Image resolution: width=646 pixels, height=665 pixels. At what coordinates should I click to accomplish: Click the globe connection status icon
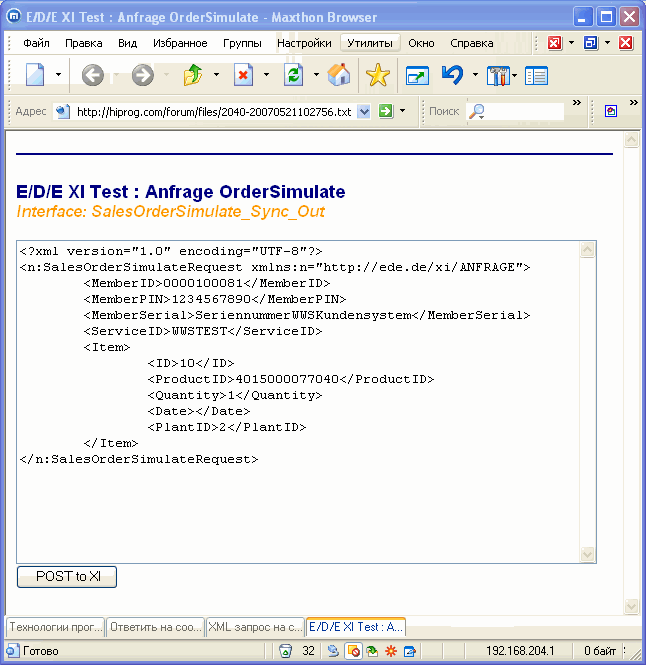(333, 651)
